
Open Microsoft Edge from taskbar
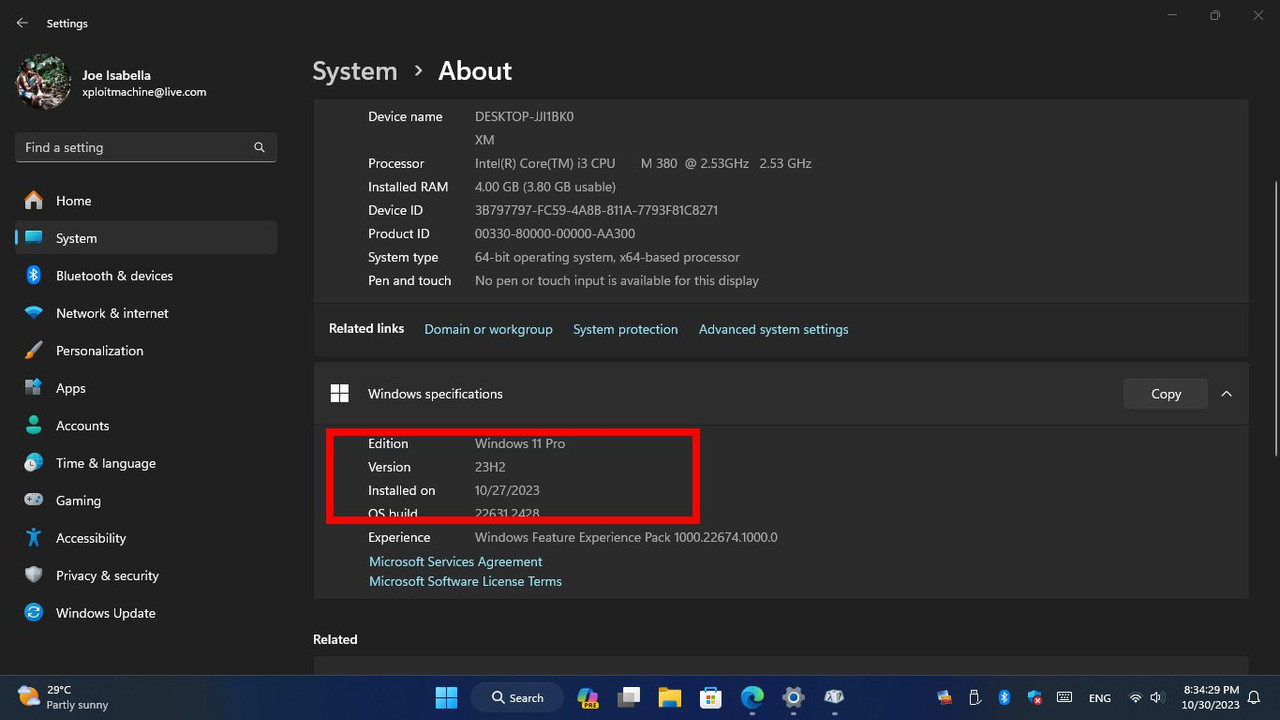click(752, 697)
